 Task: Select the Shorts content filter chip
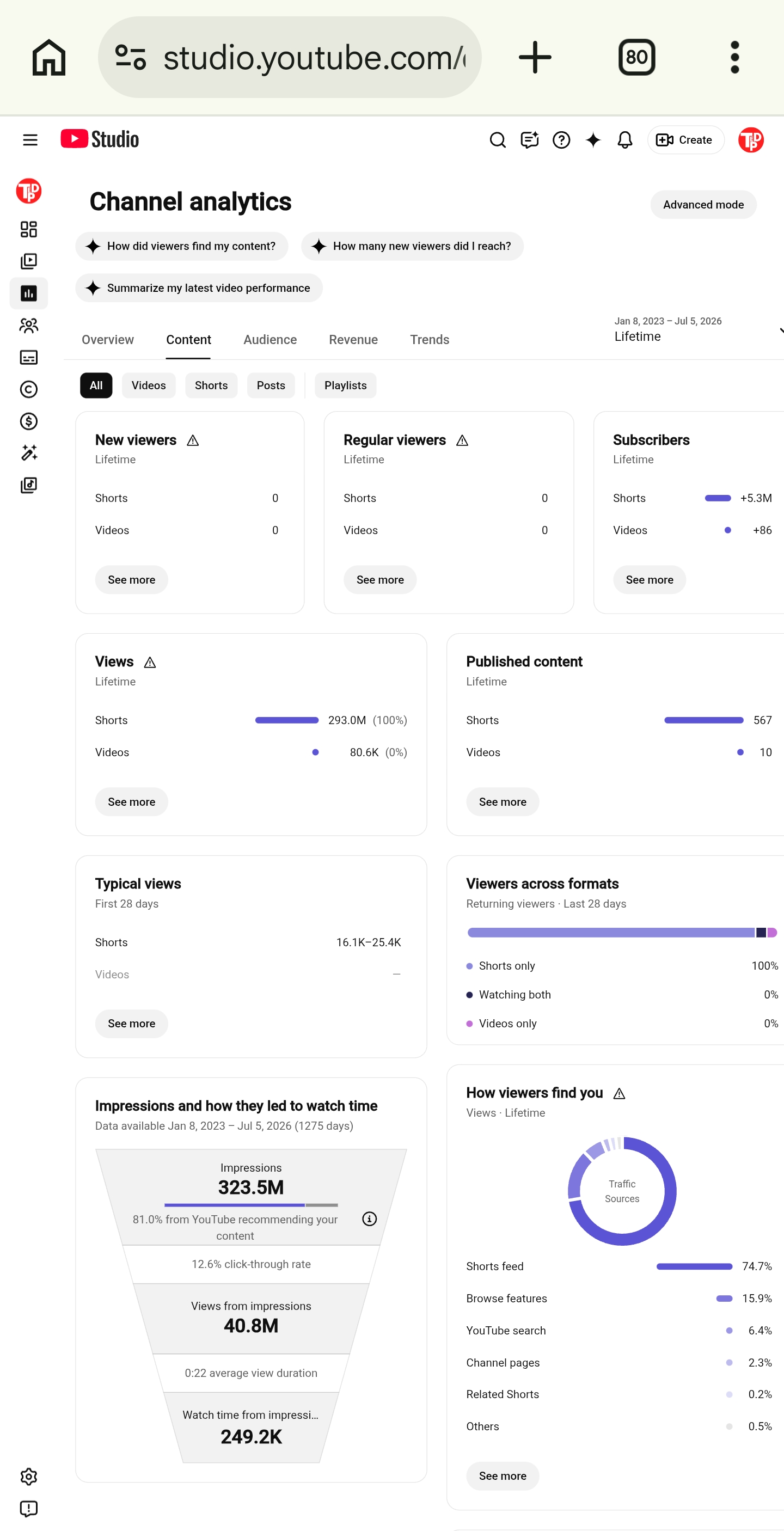coord(211,385)
